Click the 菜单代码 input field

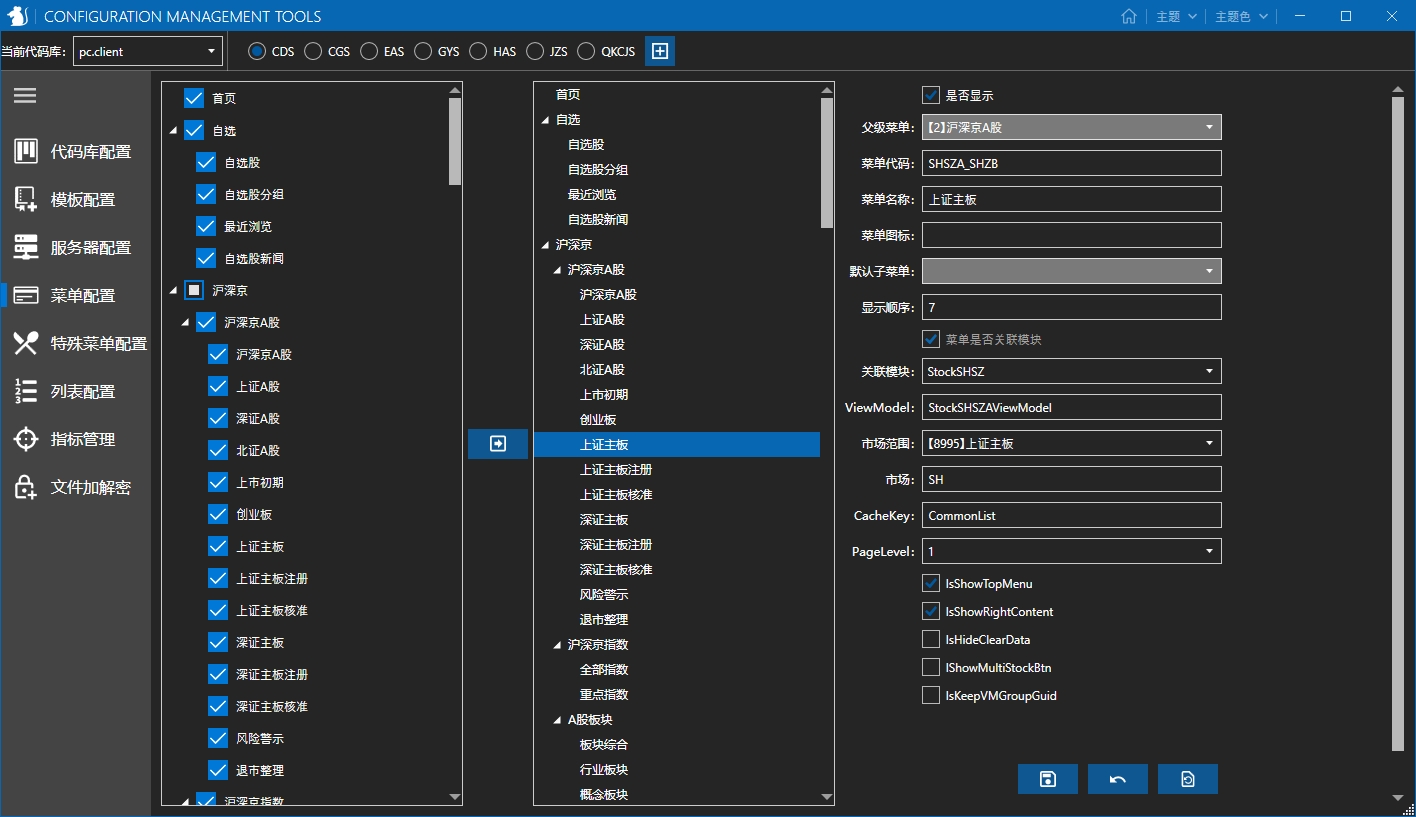pyautogui.click(x=1071, y=163)
